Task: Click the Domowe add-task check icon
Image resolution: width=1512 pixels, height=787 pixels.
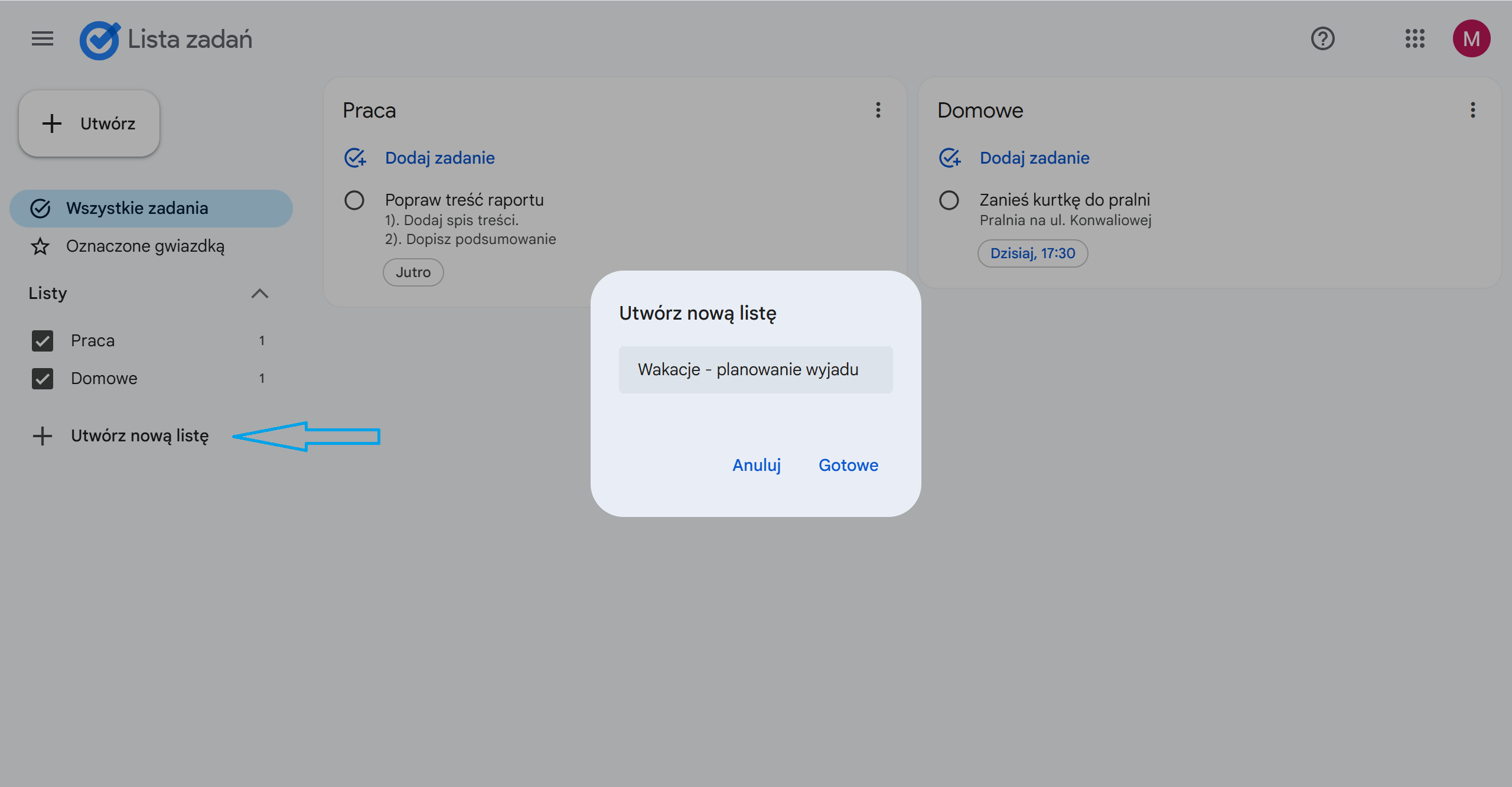Action: pyautogui.click(x=950, y=158)
